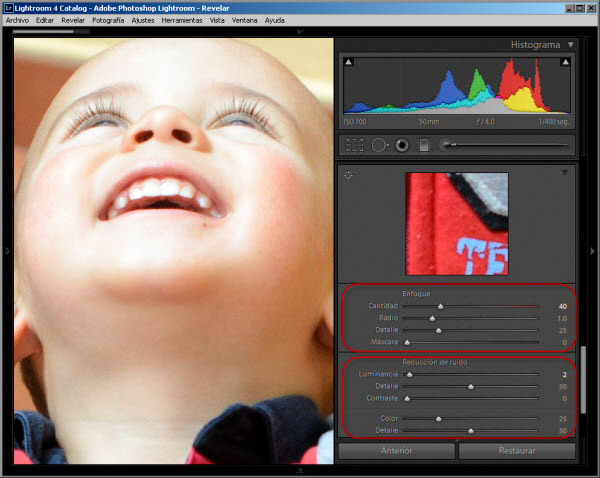Viewport: 600px width, 478px height.
Task: Open the Fotografía menu
Action: click(x=108, y=20)
